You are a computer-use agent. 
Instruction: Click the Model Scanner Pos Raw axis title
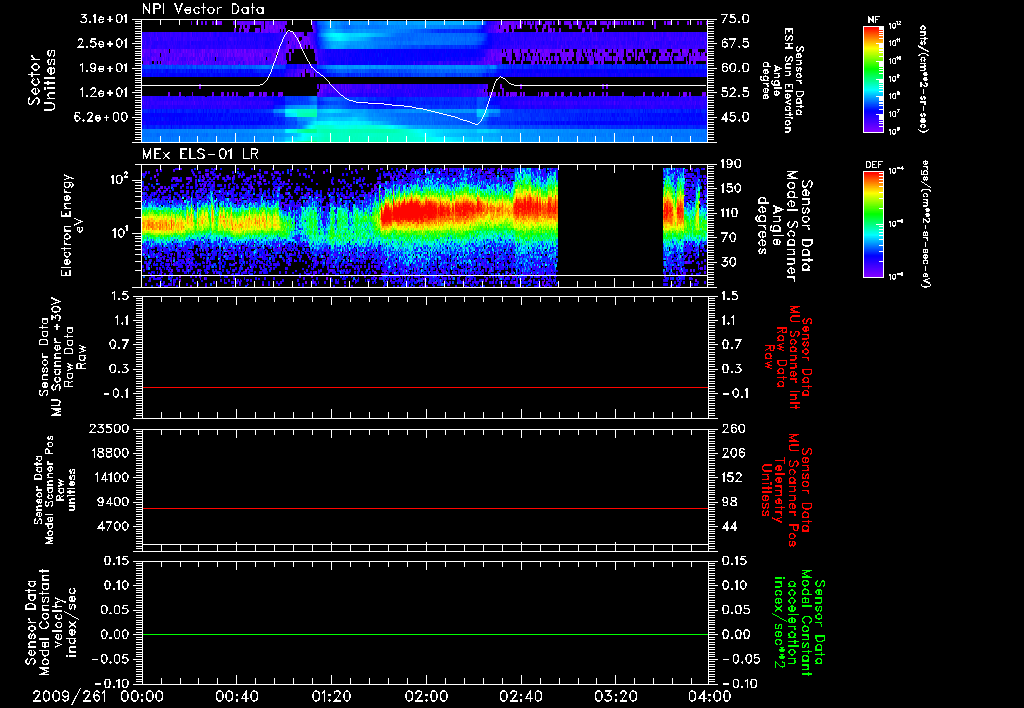[x=56, y=490]
